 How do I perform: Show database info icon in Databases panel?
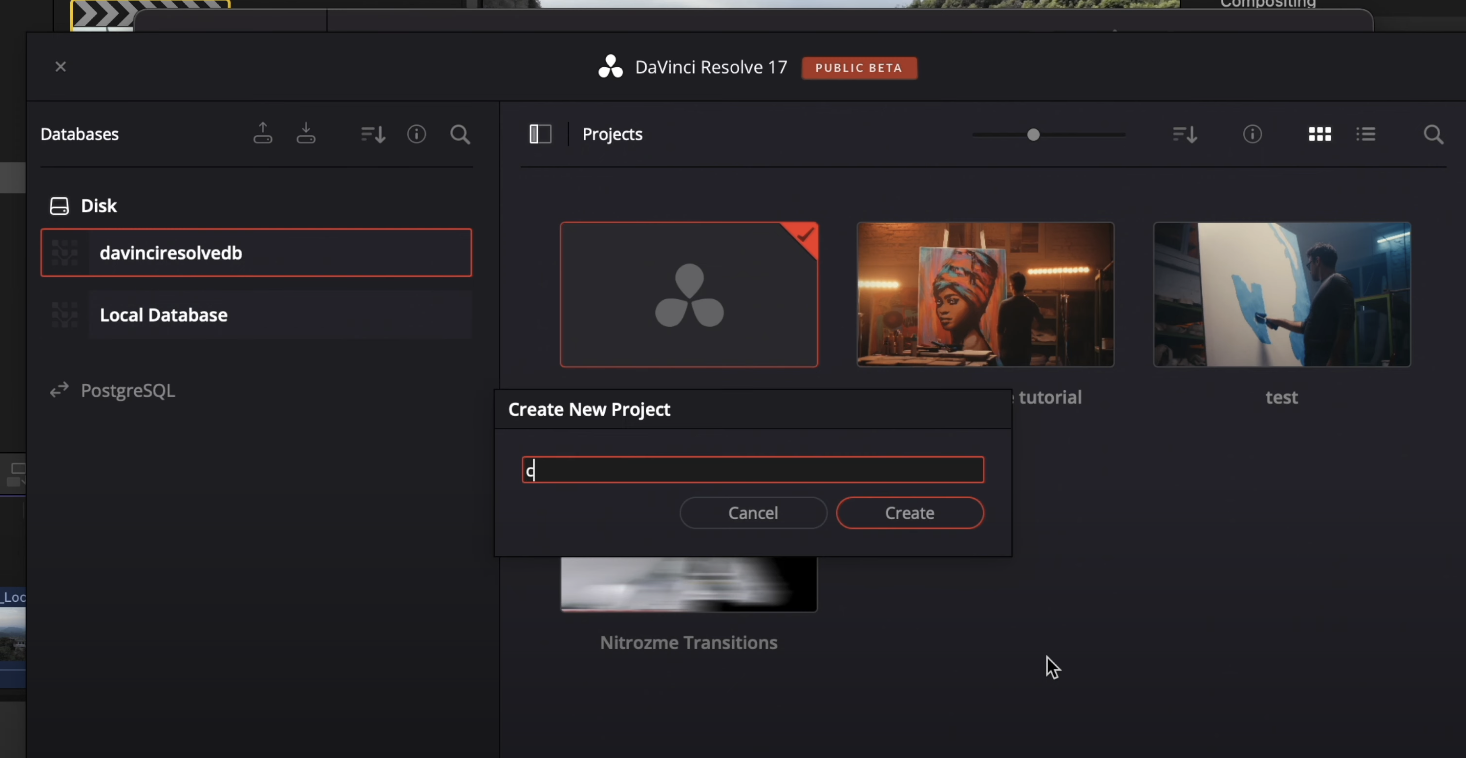coord(417,134)
